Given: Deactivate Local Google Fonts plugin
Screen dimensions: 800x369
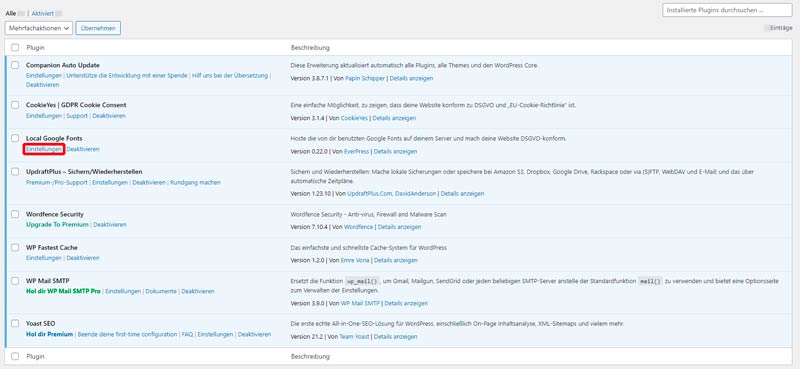Looking at the screenshot, I should tap(83, 149).
